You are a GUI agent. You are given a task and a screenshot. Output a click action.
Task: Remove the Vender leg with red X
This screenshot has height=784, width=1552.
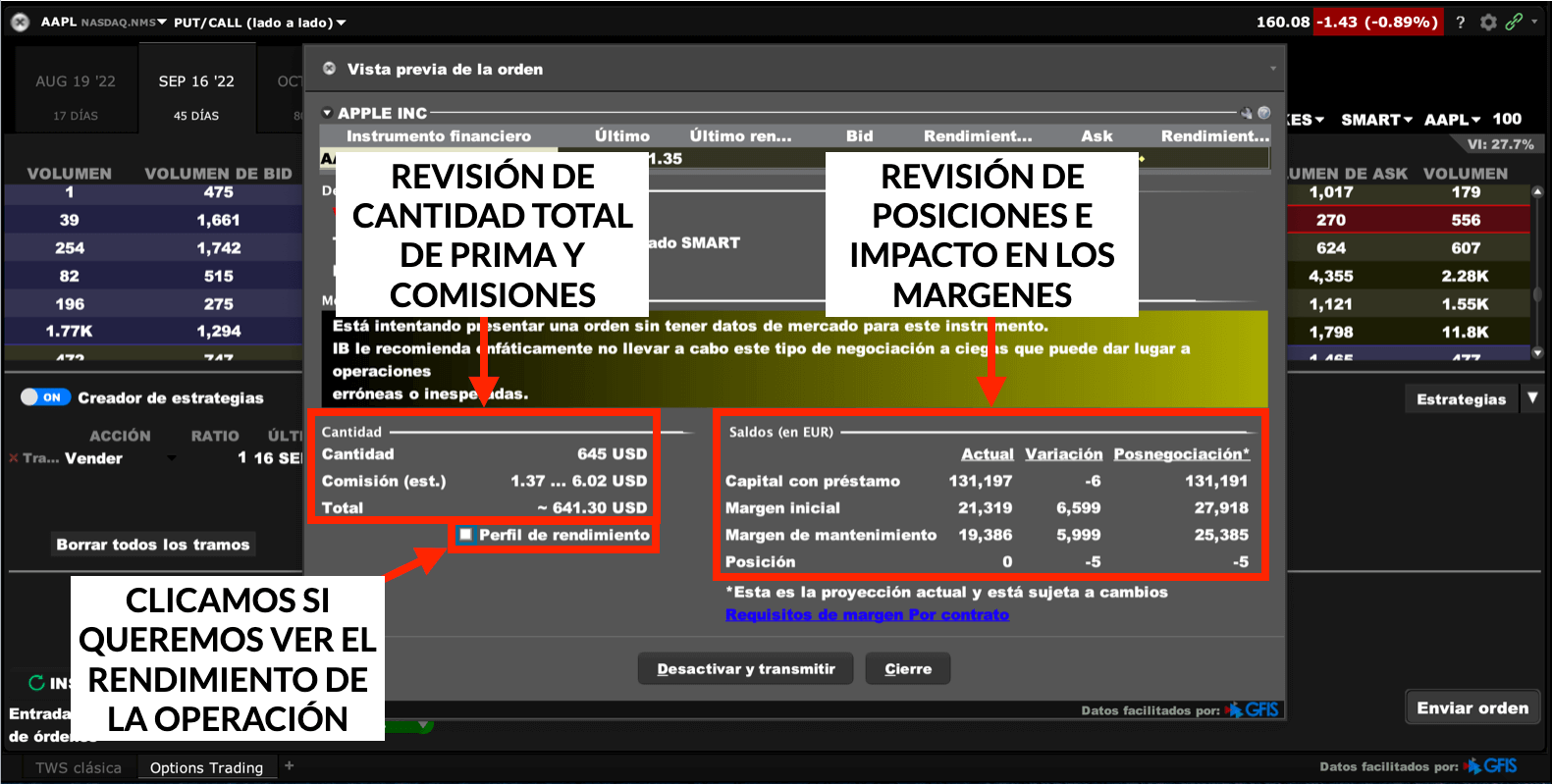coord(14,458)
